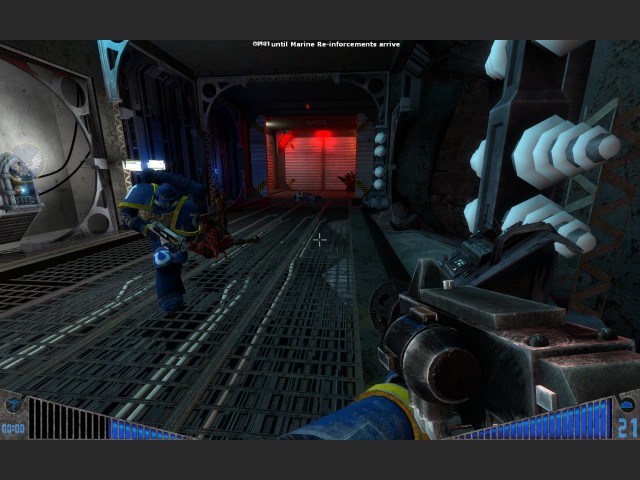Click the crosshair at the screen center
Screen dimensions: 640x480
(320, 240)
